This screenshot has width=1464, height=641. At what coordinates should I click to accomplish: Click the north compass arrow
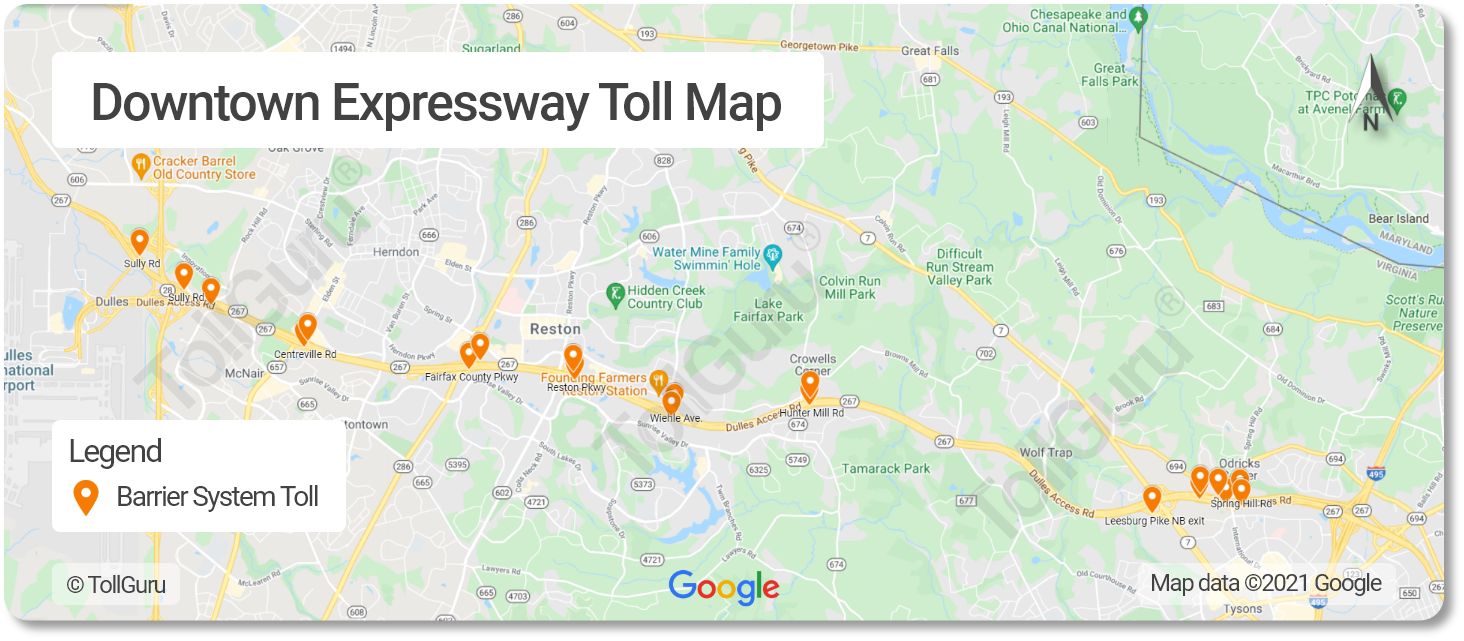[1371, 92]
